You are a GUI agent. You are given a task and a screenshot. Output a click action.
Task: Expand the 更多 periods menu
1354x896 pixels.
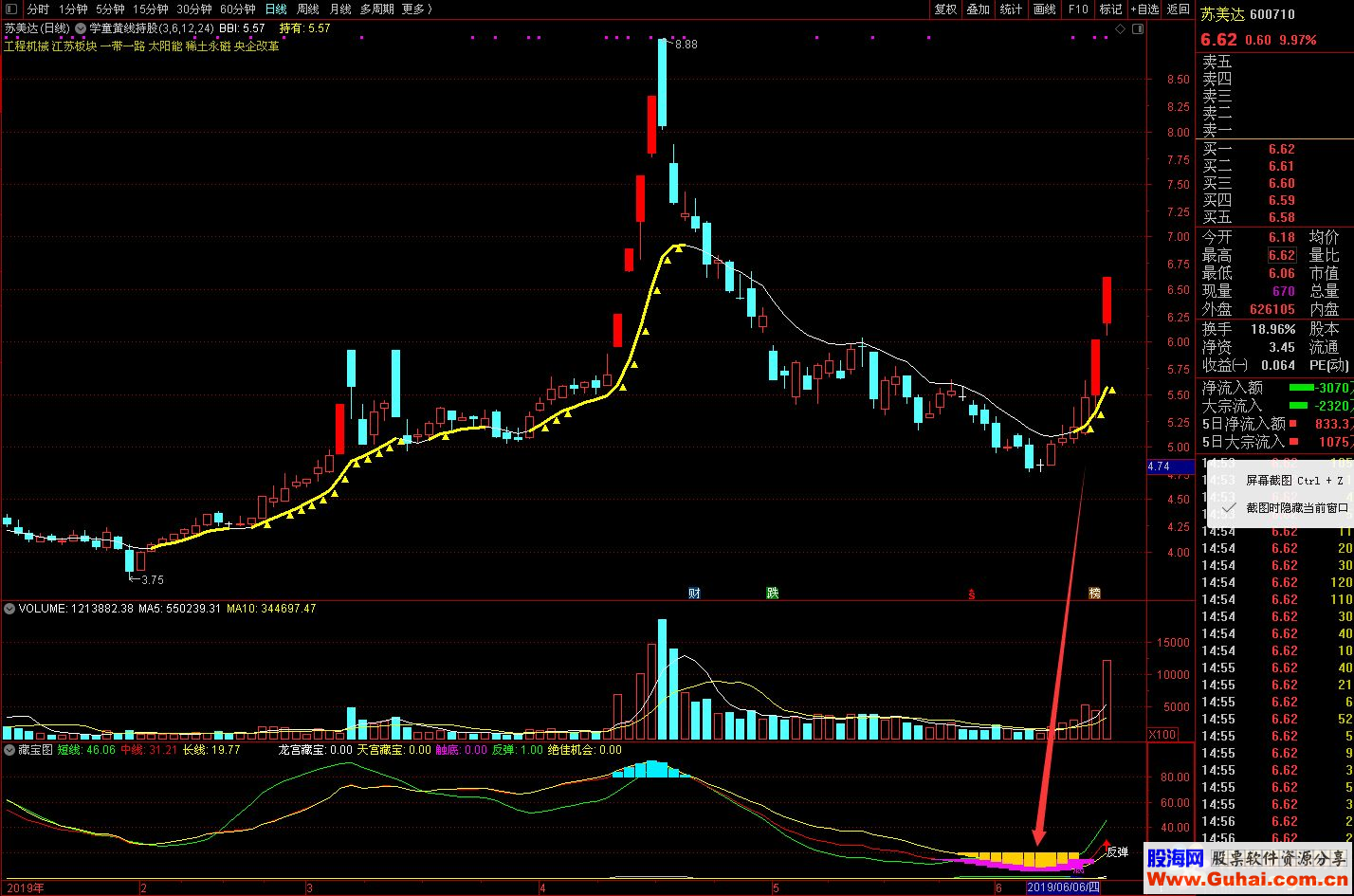(416, 9)
